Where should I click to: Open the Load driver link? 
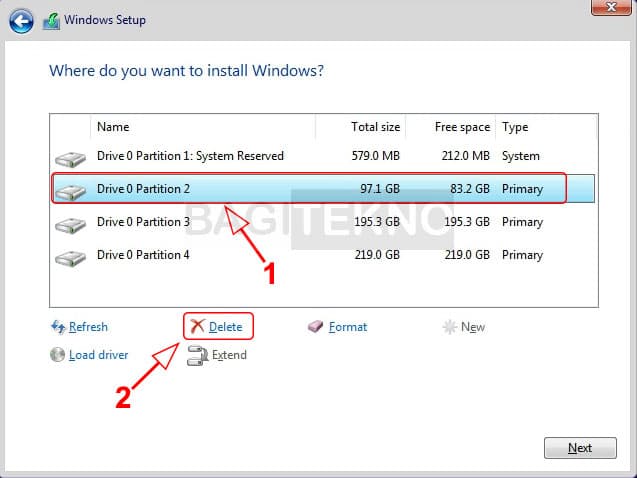[x=99, y=355]
